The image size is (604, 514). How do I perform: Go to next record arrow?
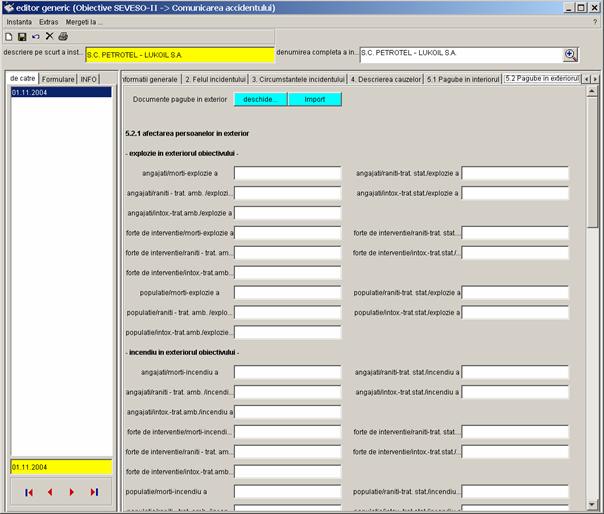point(72,492)
